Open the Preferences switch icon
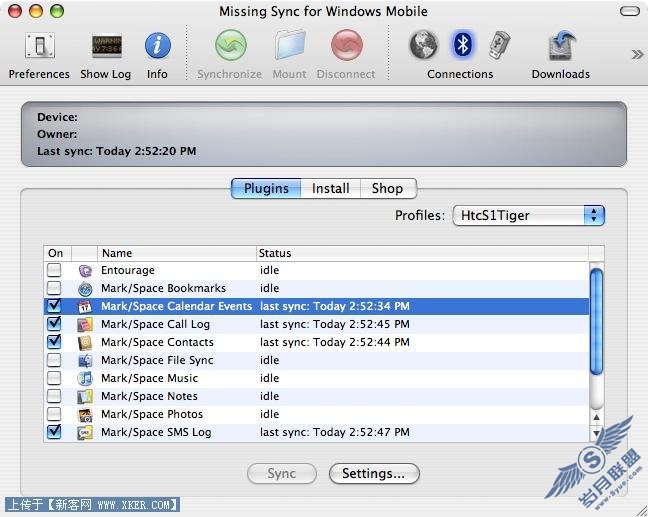Image resolution: width=648 pixels, height=517 pixels. click(40, 45)
